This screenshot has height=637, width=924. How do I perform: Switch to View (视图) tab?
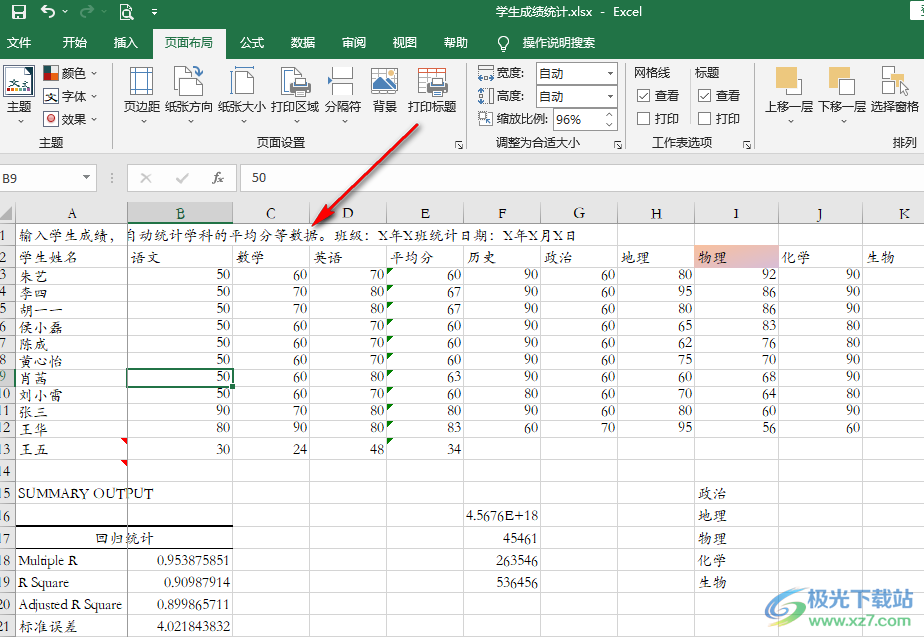click(405, 42)
